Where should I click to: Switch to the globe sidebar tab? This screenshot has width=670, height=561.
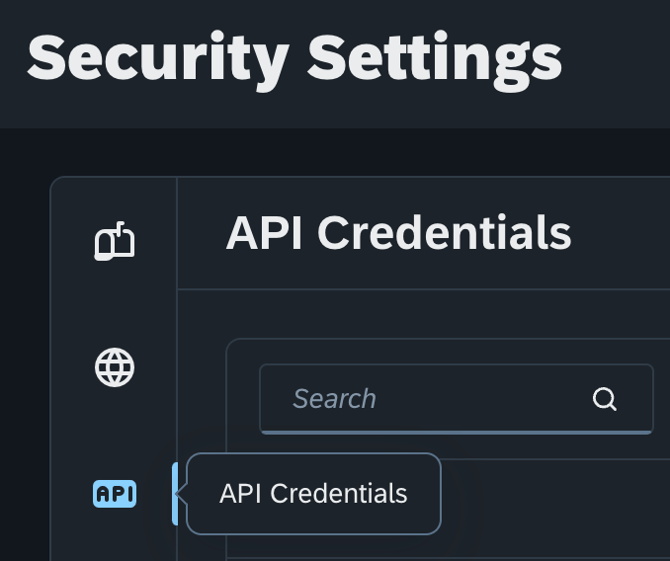[115, 368]
